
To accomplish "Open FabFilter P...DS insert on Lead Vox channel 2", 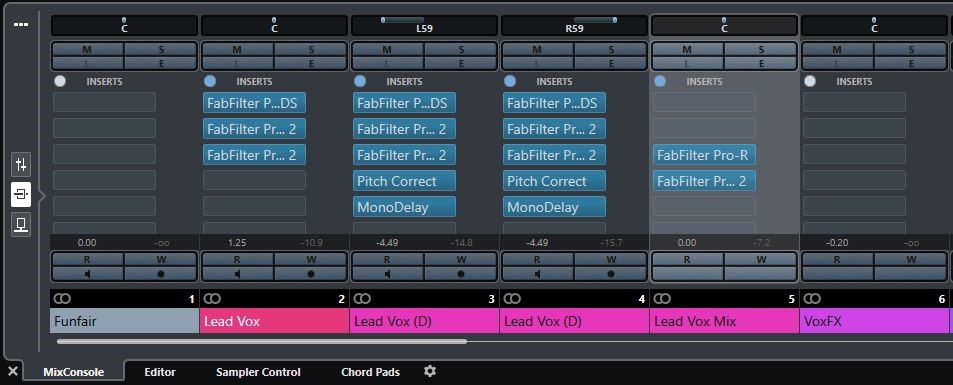I will pos(255,103).
